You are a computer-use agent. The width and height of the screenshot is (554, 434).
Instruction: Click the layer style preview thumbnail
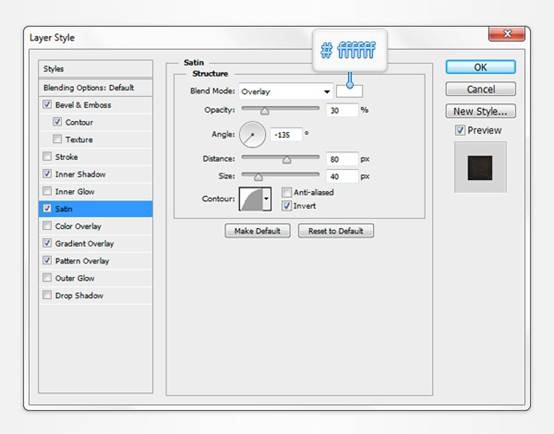(x=480, y=168)
